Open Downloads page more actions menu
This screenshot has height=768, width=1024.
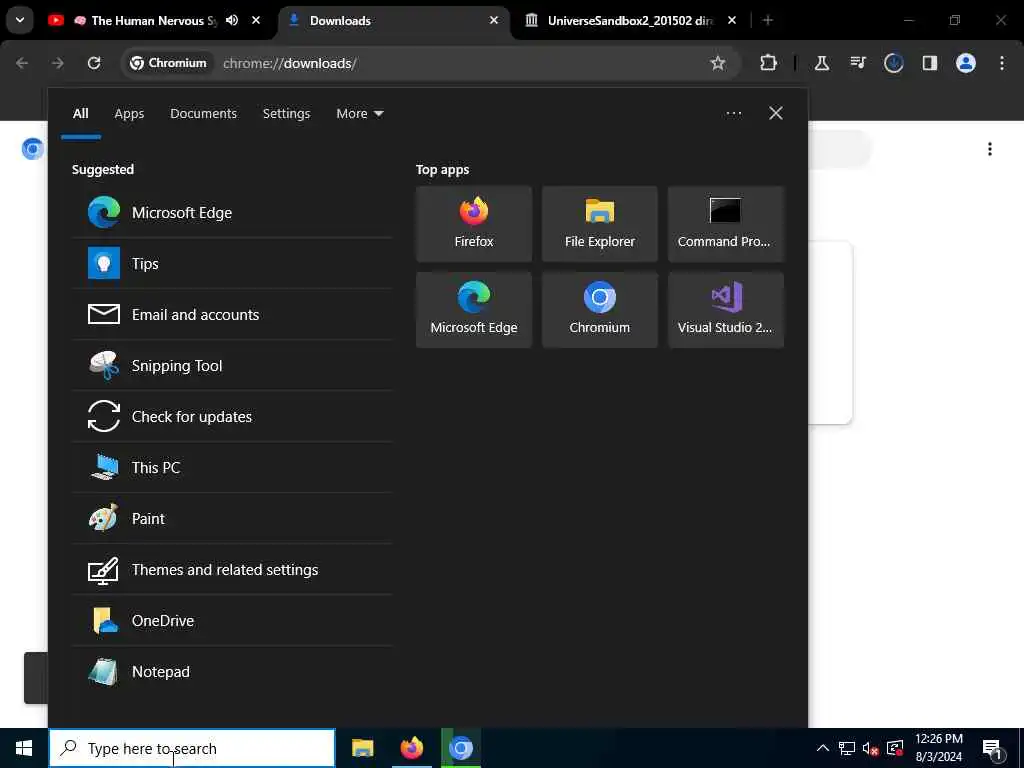(990, 149)
